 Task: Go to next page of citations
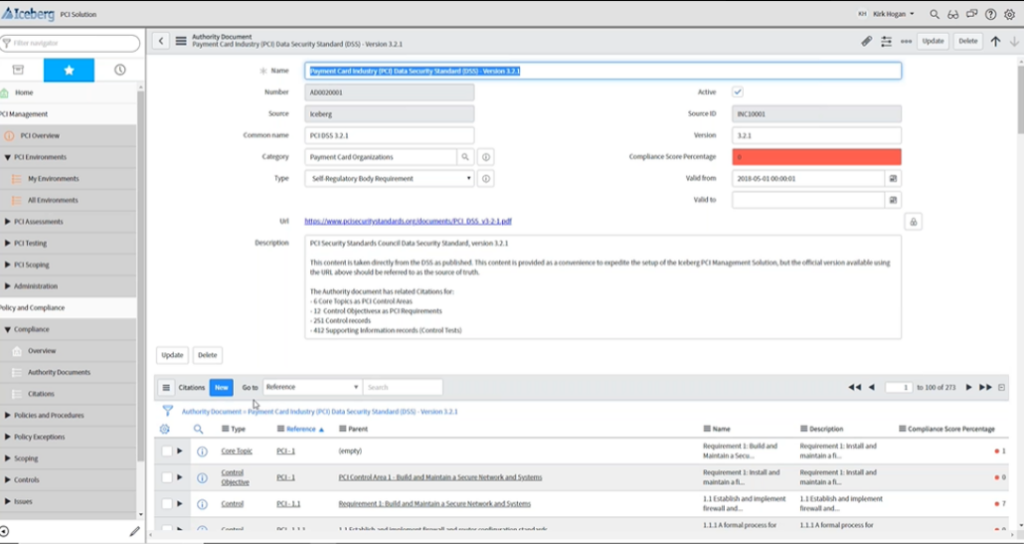pos(969,387)
